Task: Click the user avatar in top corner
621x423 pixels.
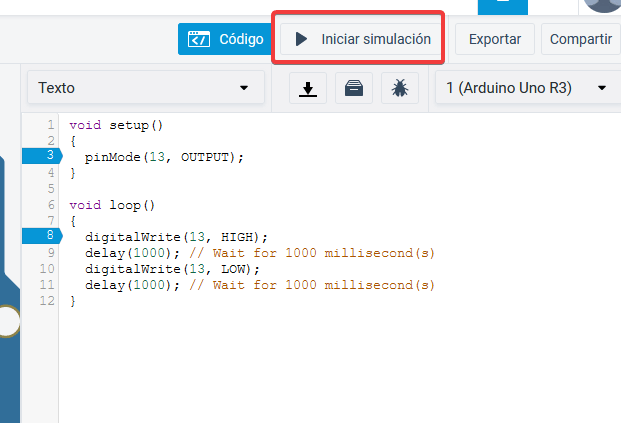Action: (x=602, y=6)
